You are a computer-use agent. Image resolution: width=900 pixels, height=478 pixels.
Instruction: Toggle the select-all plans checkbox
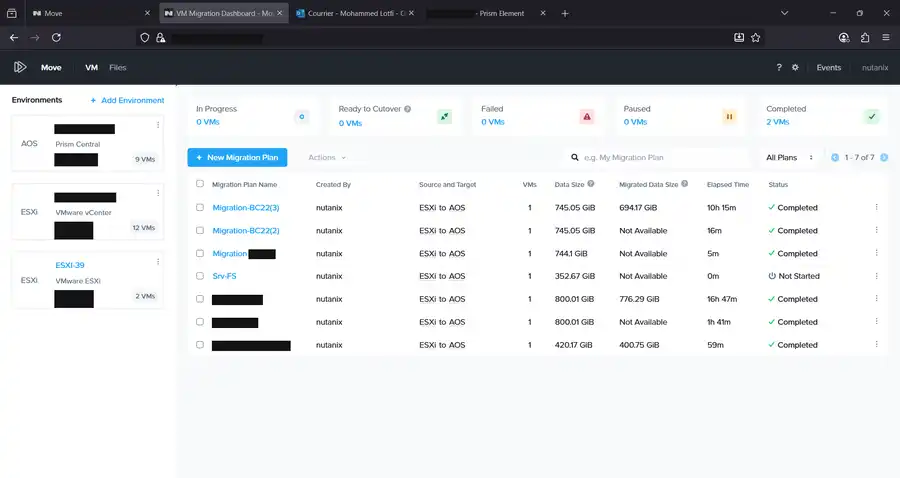[x=200, y=184]
